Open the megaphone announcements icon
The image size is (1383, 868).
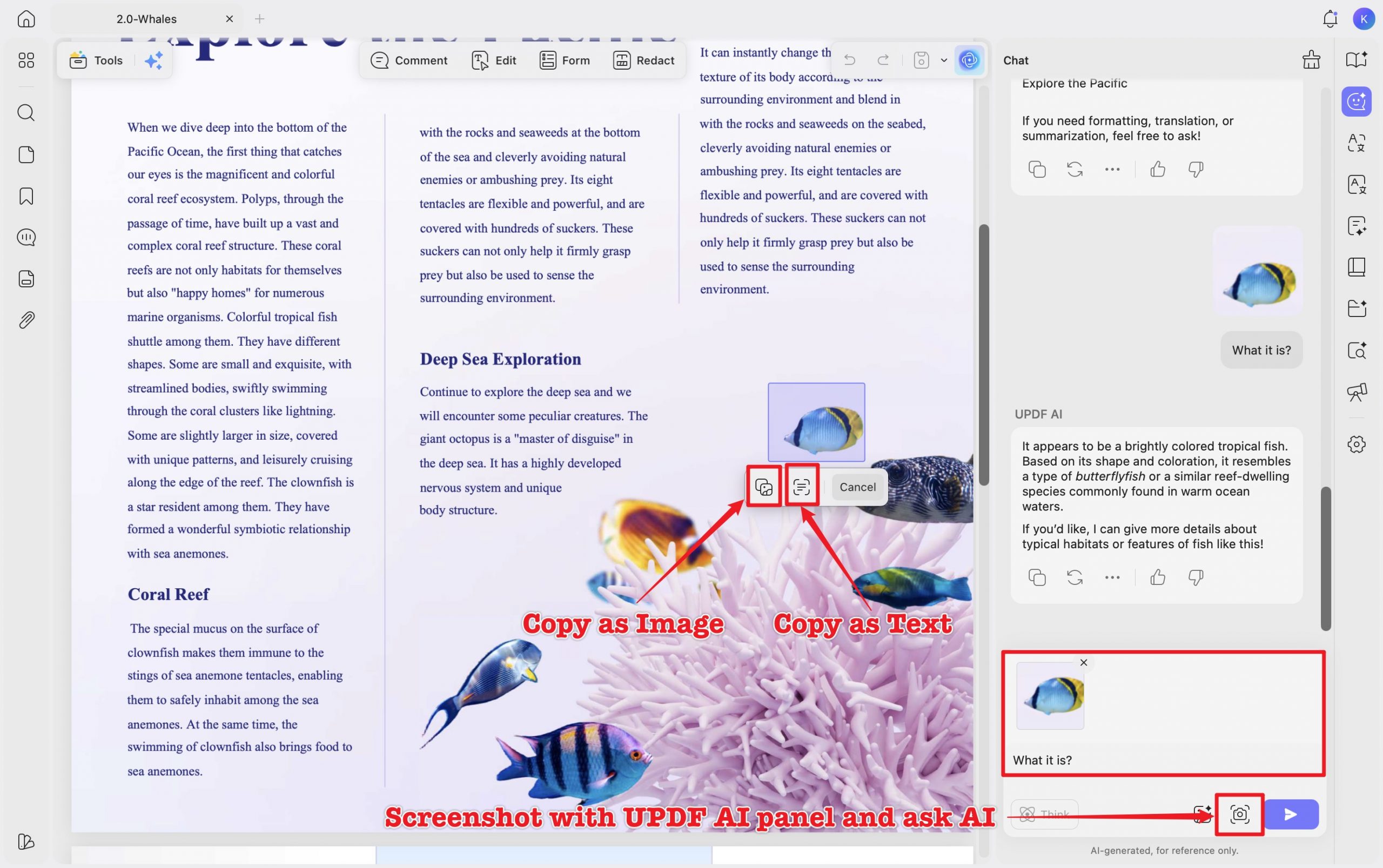pyautogui.click(x=1357, y=392)
